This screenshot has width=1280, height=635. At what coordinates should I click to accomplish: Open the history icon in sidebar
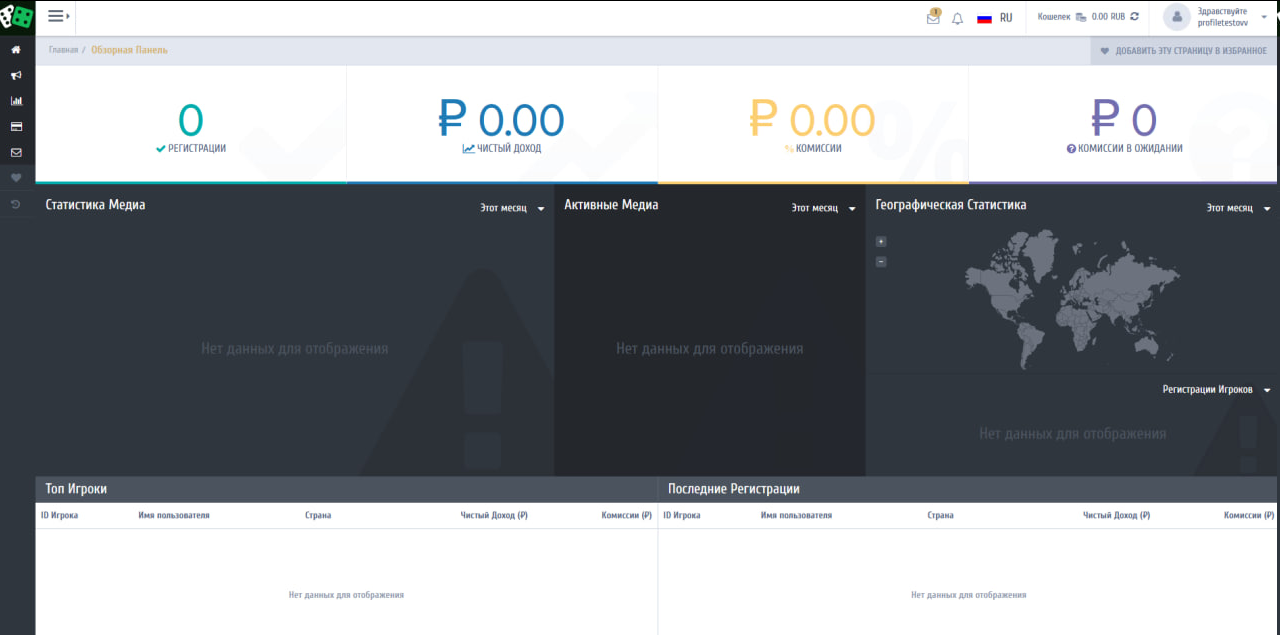(x=16, y=204)
